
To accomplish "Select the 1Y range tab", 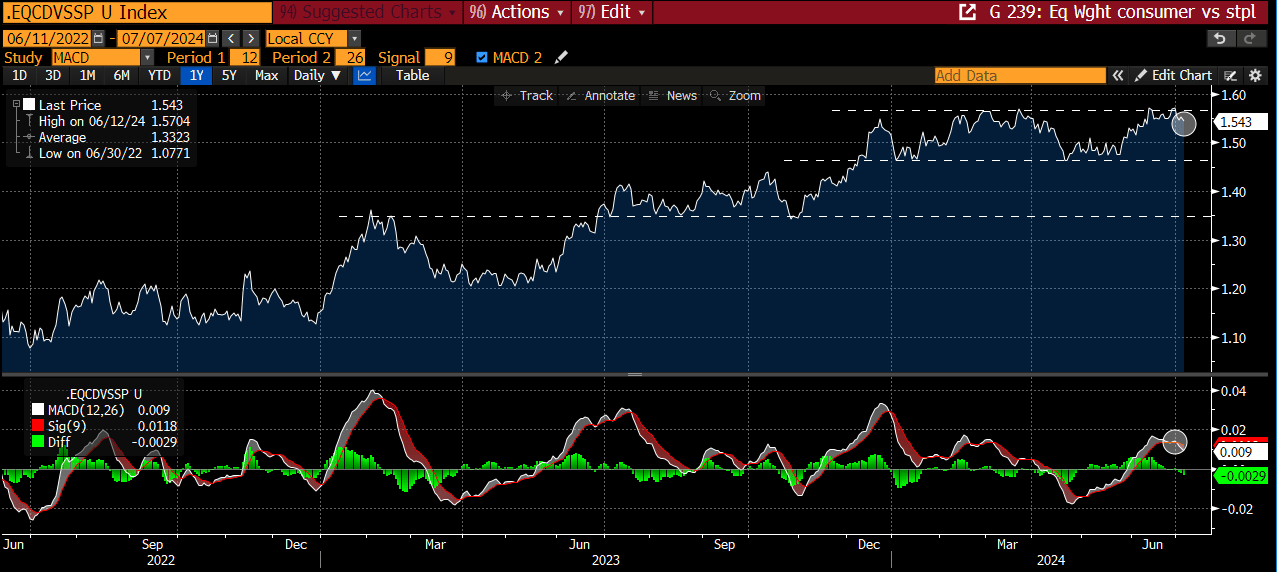I will pos(196,75).
